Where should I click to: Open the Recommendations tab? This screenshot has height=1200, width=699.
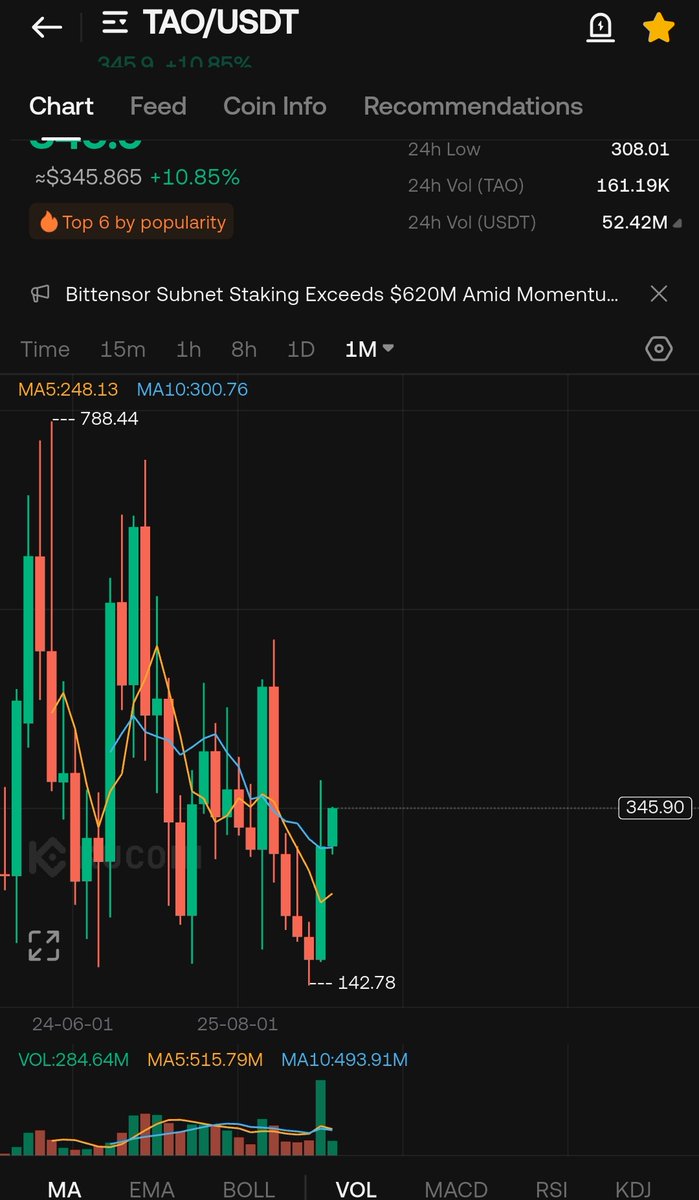[x=473, y=106]
